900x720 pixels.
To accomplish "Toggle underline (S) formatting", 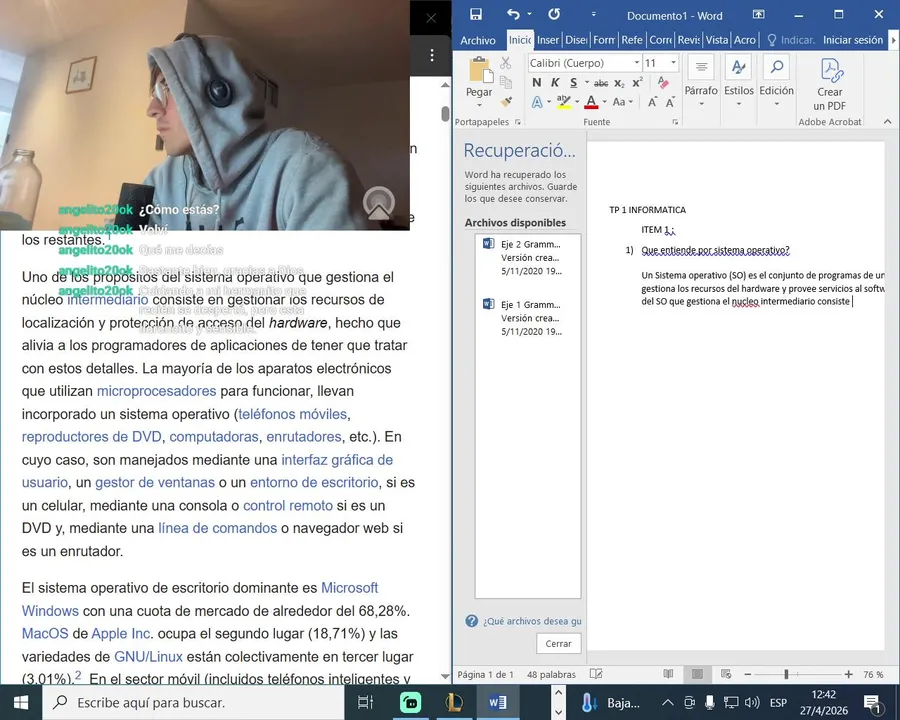I will pos(573,83).
